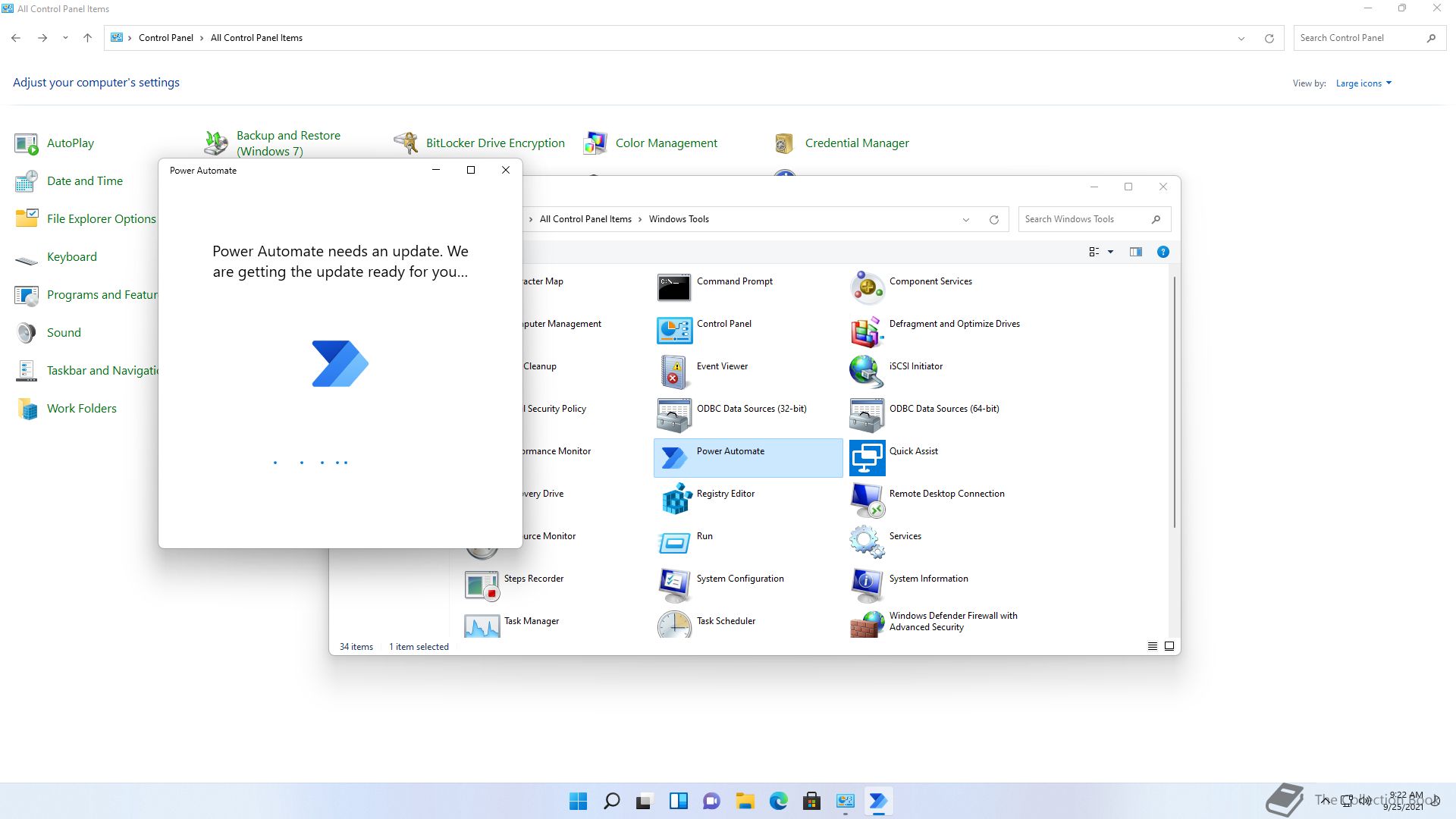Open Run icon in Windows Tools
The width and height of the screenshot is (1456, 819).
(674, 542)
